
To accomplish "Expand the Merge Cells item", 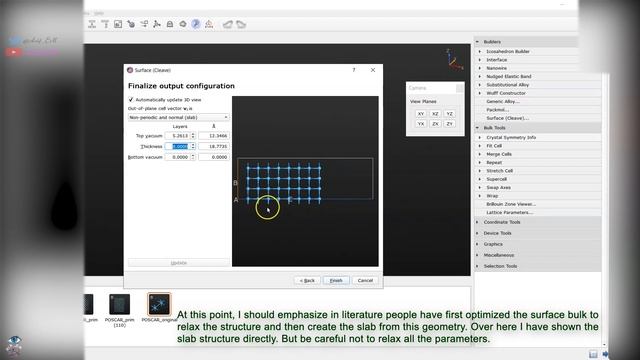I will click(480, 154).
